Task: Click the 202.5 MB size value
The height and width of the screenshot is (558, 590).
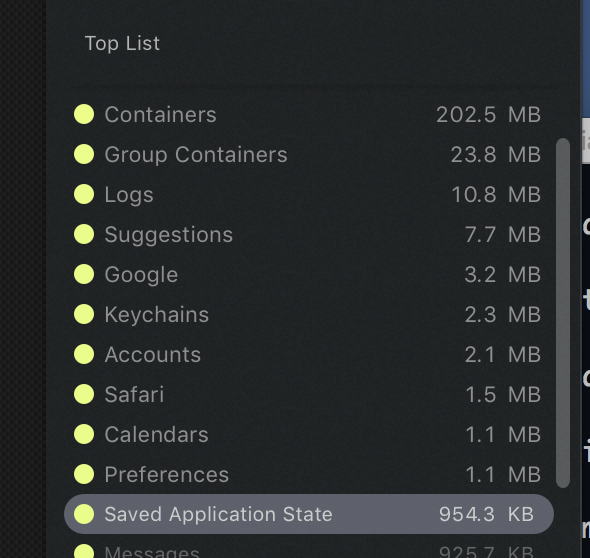Action: point(488,114)
